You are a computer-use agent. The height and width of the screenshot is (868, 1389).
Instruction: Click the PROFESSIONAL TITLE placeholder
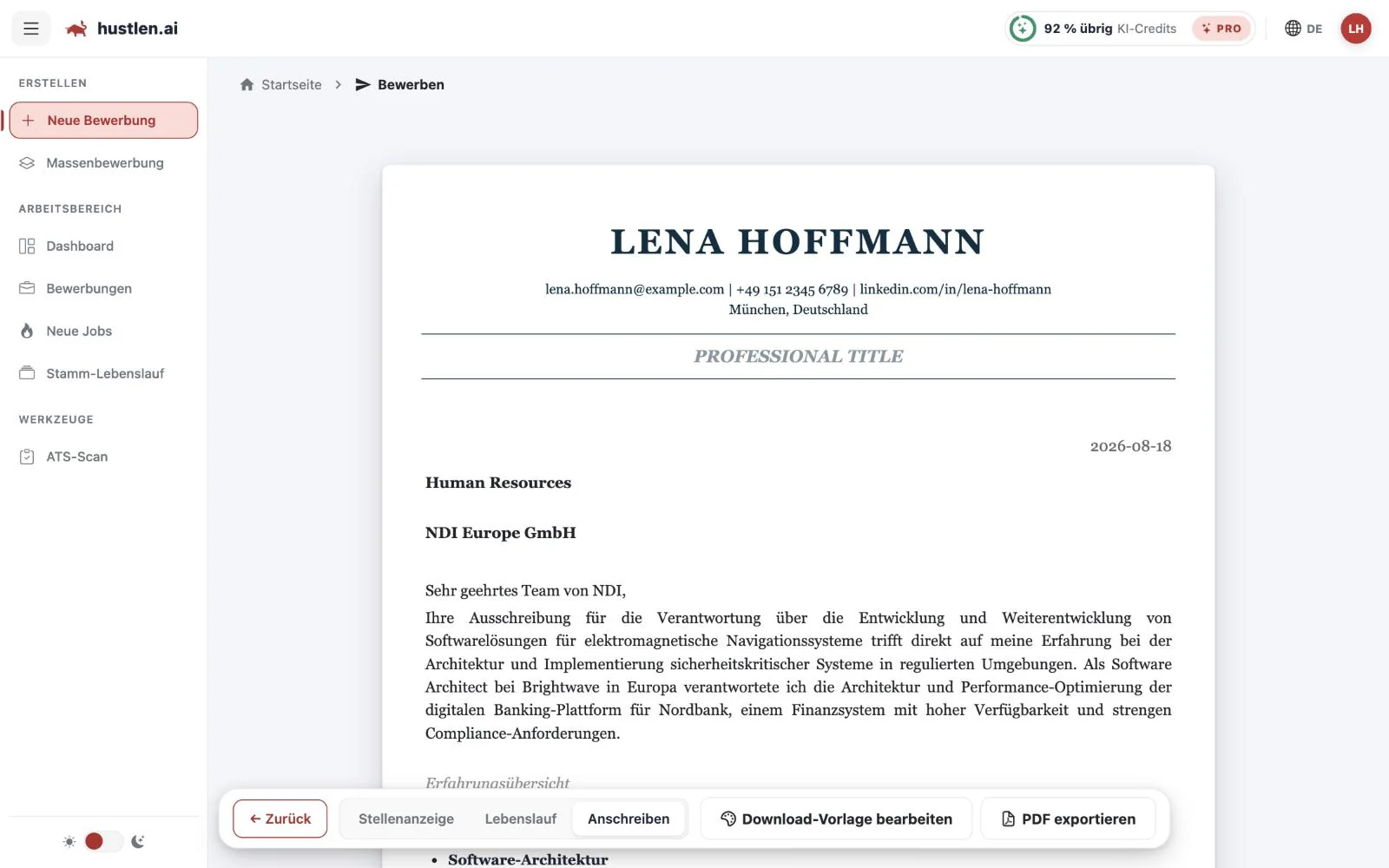click(x=799, y=356)
